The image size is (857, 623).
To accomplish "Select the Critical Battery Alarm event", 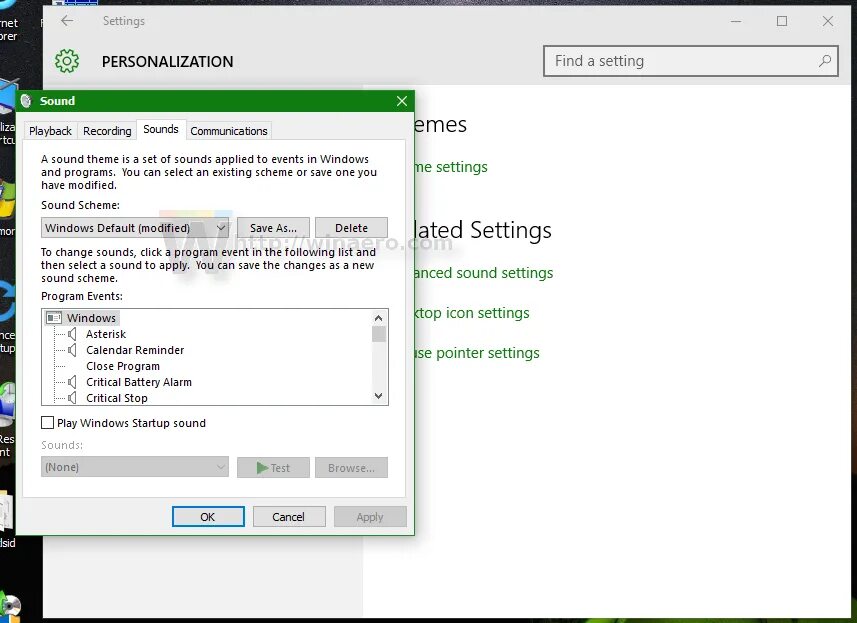I will tap(139, 382).
